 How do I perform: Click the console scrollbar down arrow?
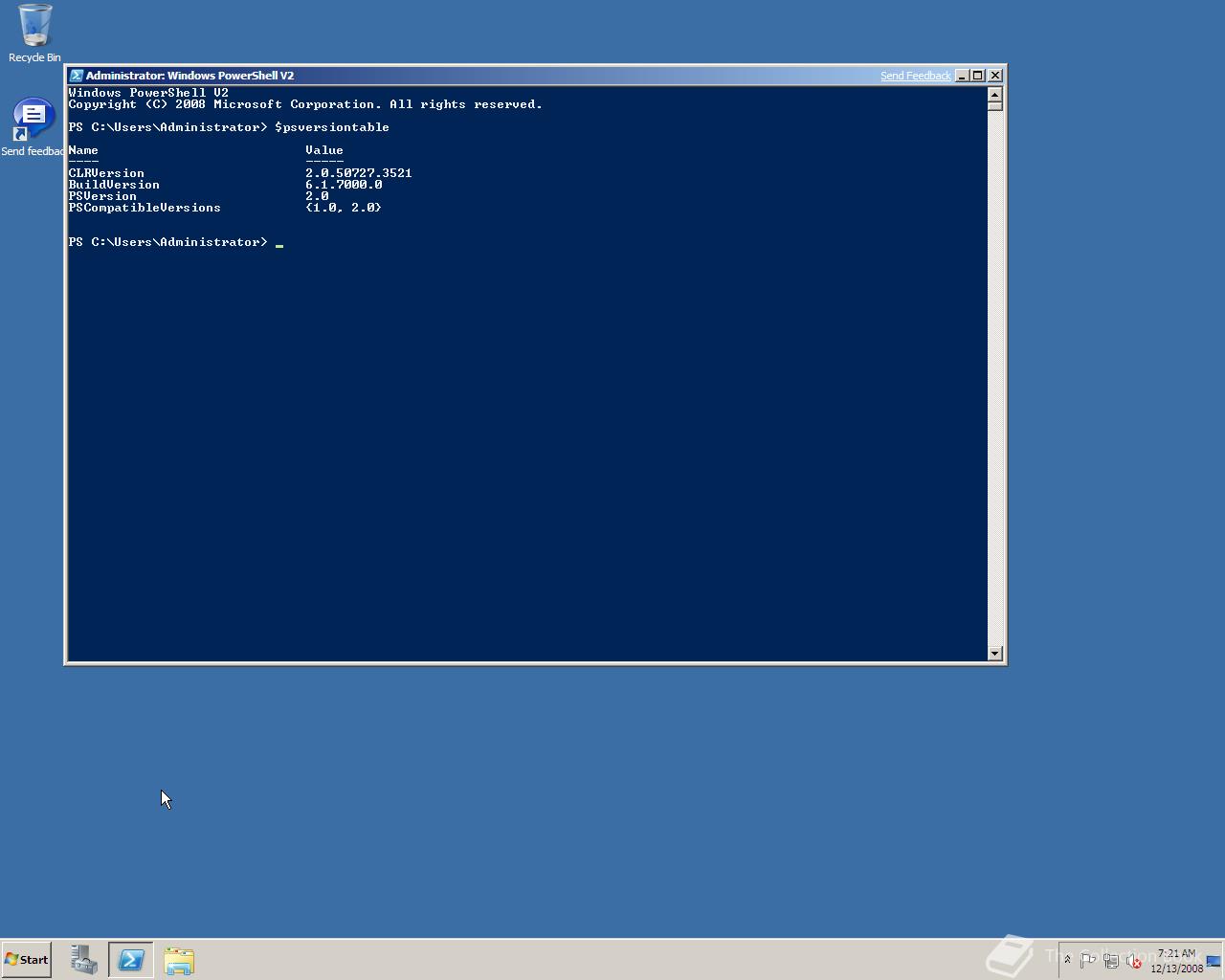[995, 653]
